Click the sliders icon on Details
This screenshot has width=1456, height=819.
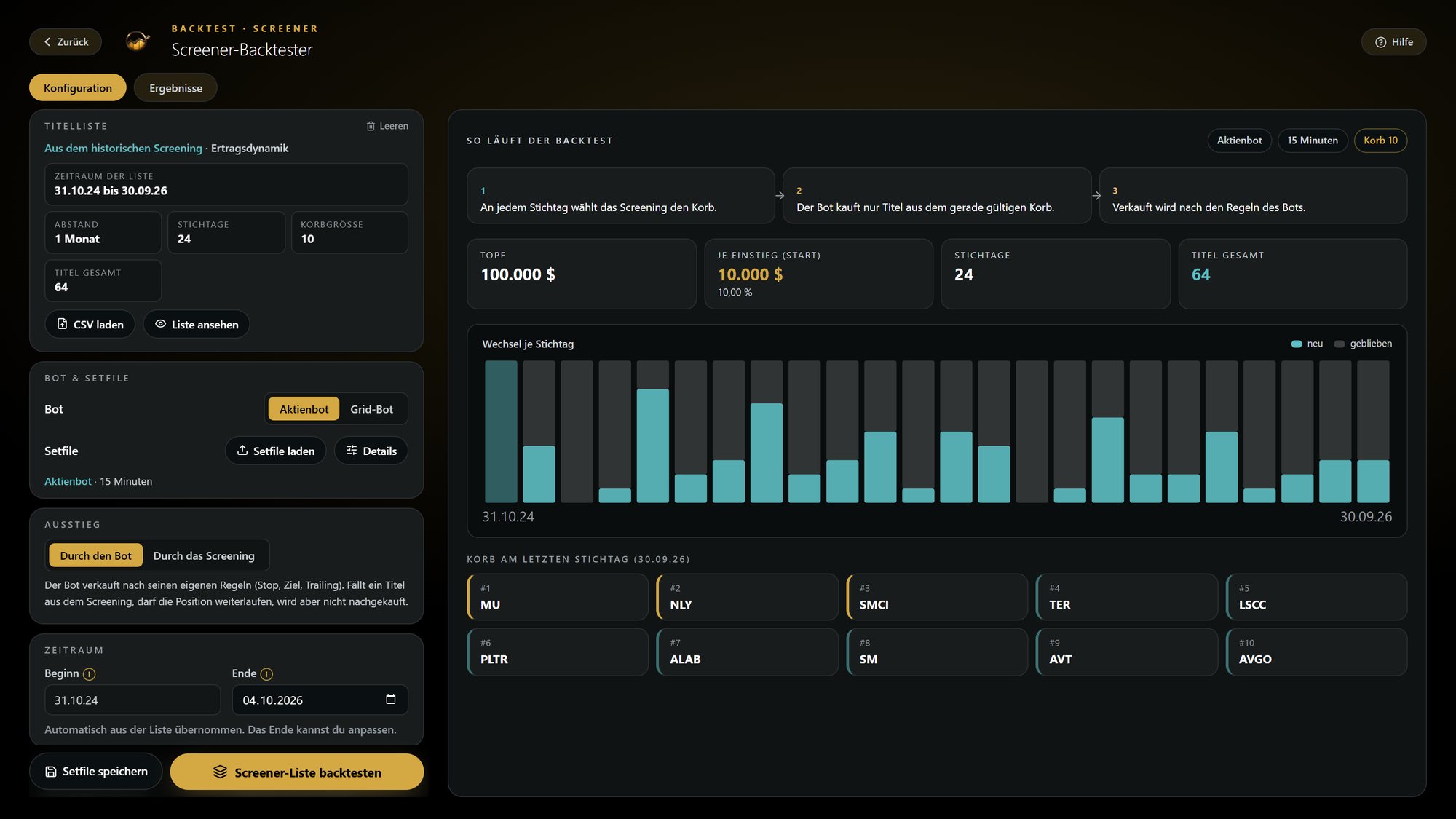(x=352, y=451)
